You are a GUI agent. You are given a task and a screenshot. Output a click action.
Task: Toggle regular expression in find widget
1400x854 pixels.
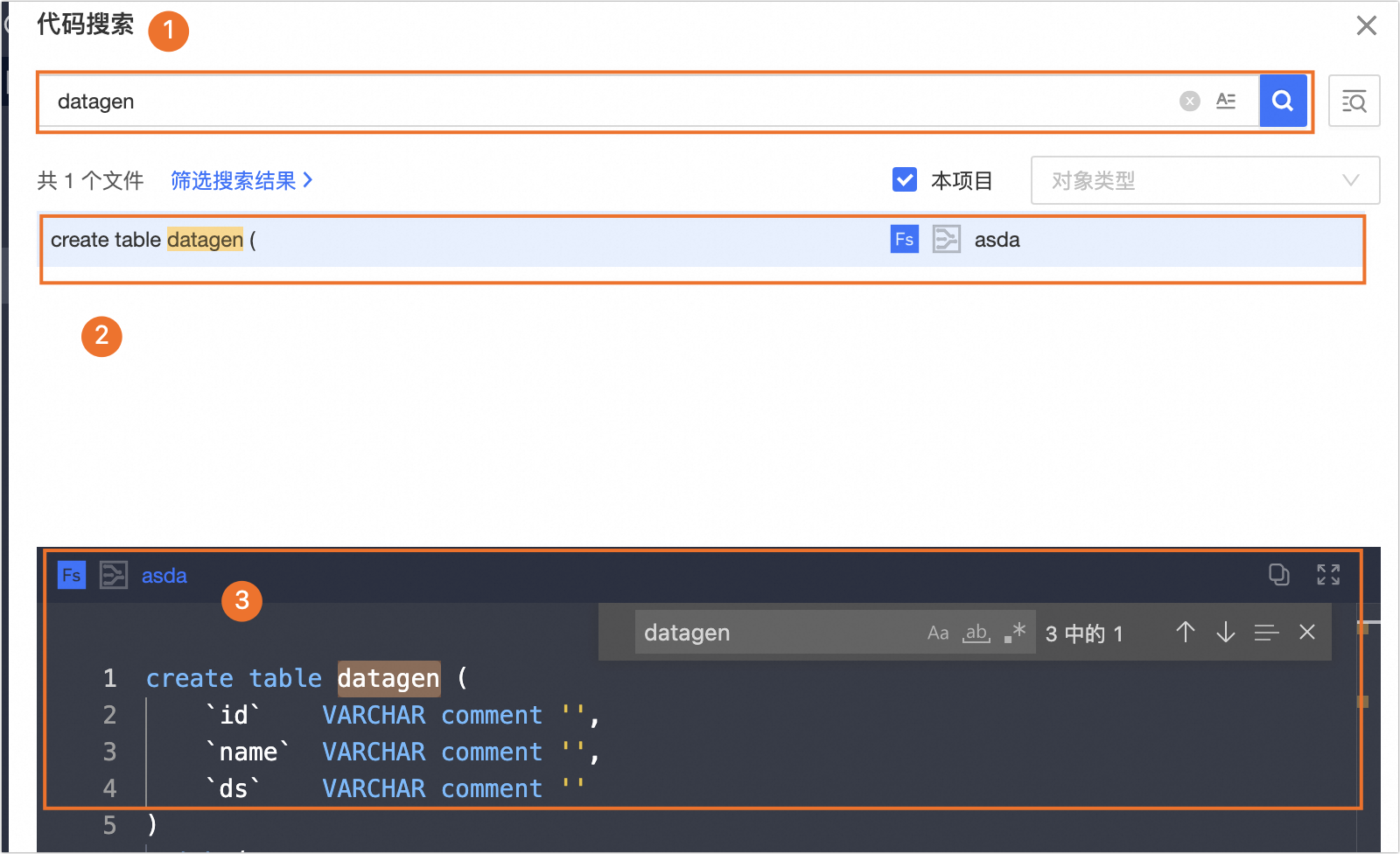point(1015,633)
